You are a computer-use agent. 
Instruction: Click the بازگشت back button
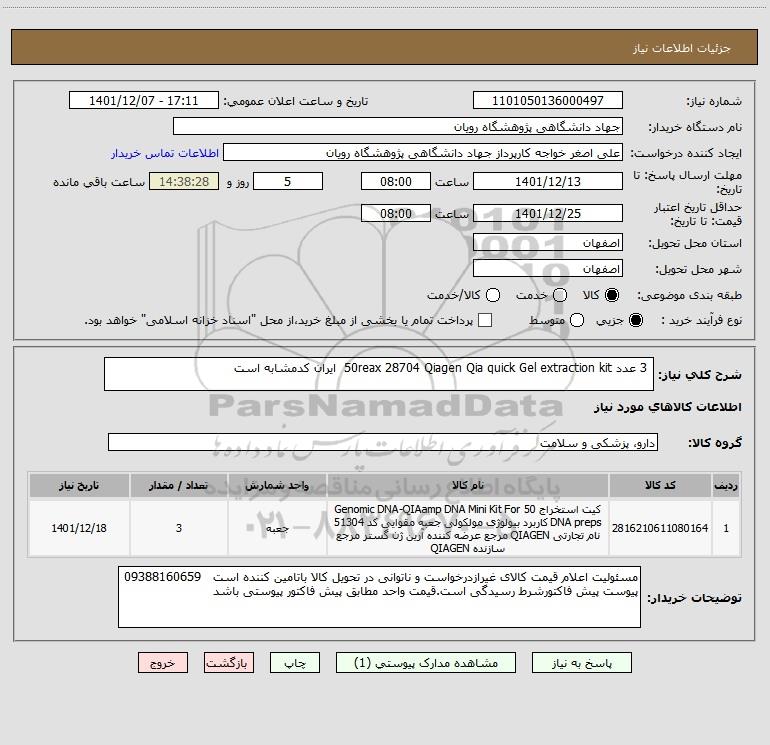coord(229,663)
